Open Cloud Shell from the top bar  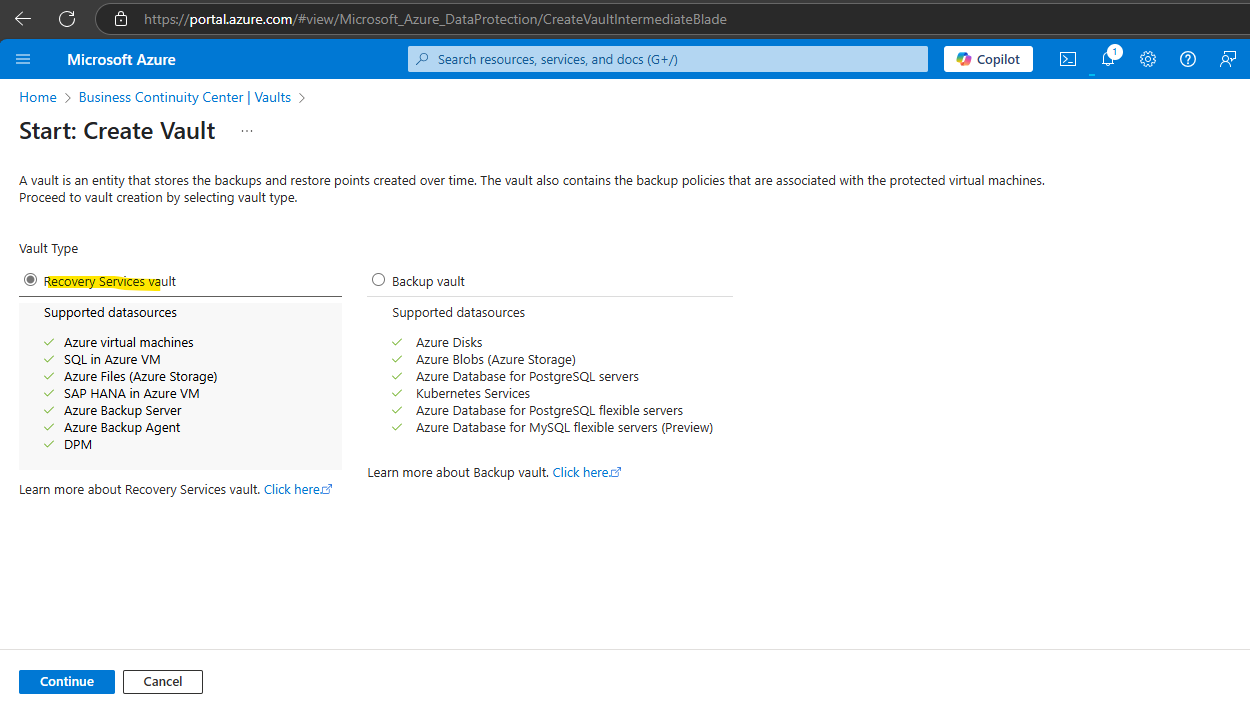pyautogui.click(x=1068, y=59)
